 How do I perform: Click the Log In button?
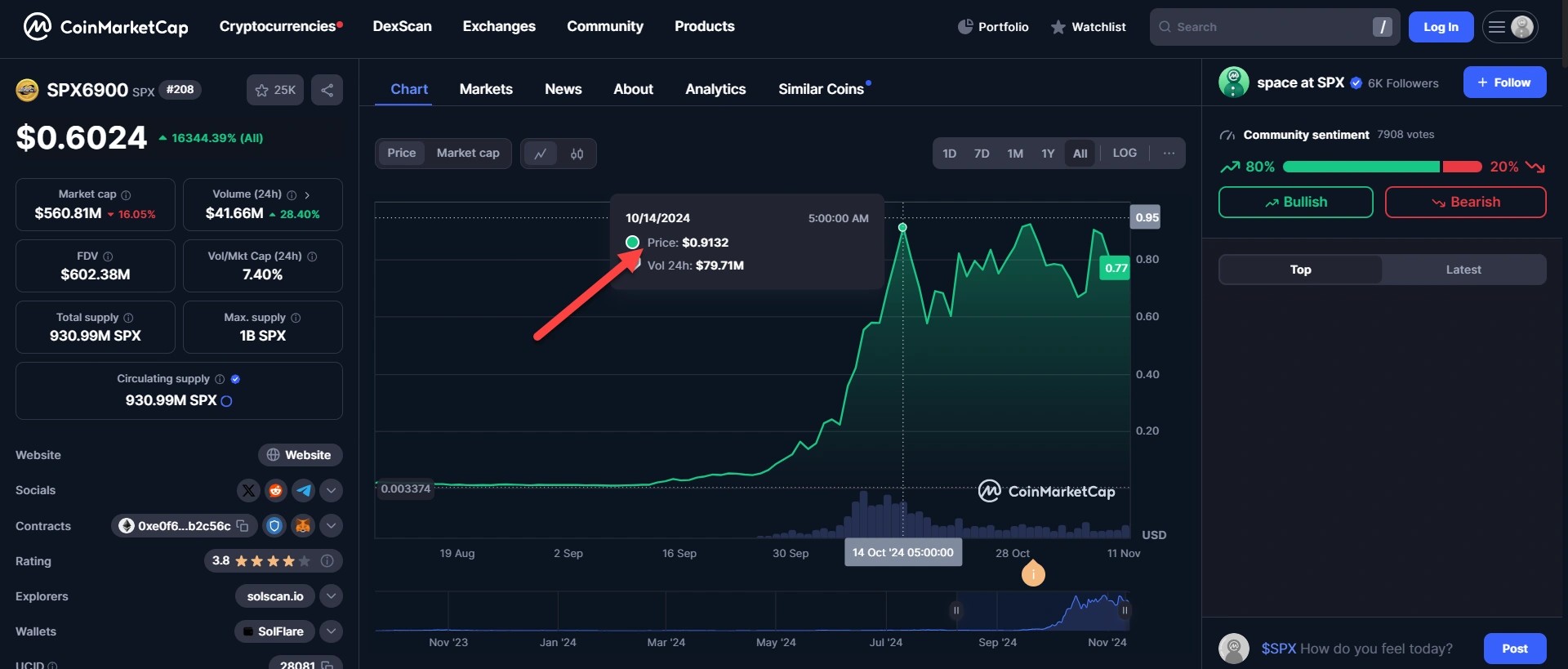point(1441,27)
